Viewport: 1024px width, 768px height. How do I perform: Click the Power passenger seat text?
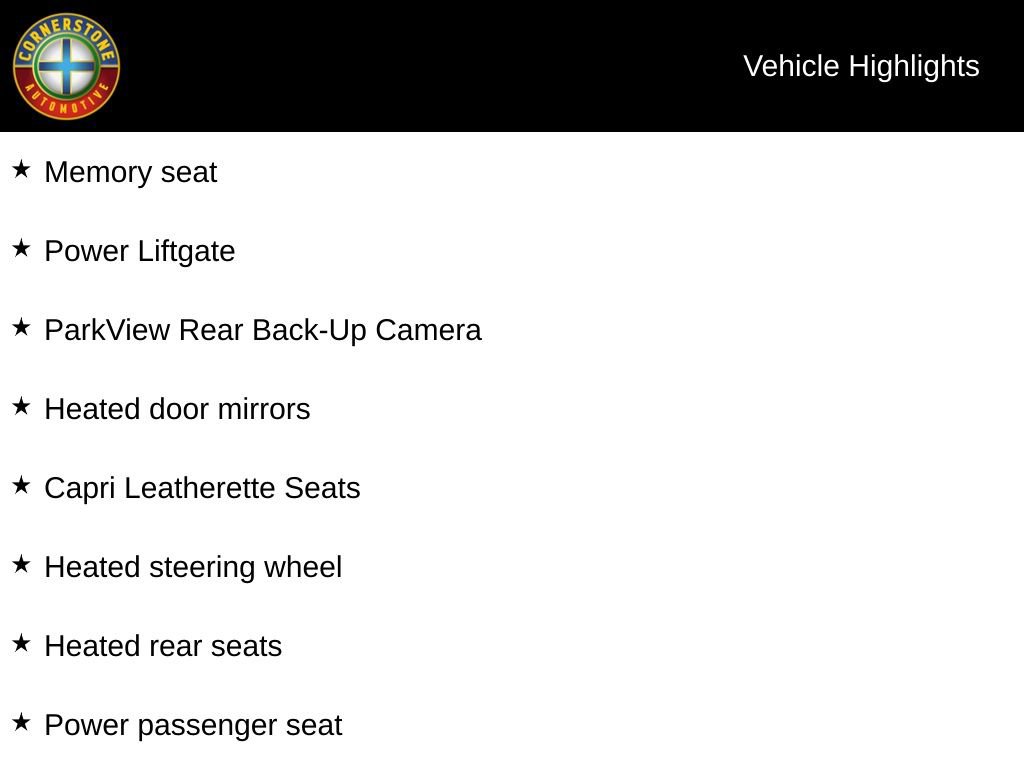point(194,725)
